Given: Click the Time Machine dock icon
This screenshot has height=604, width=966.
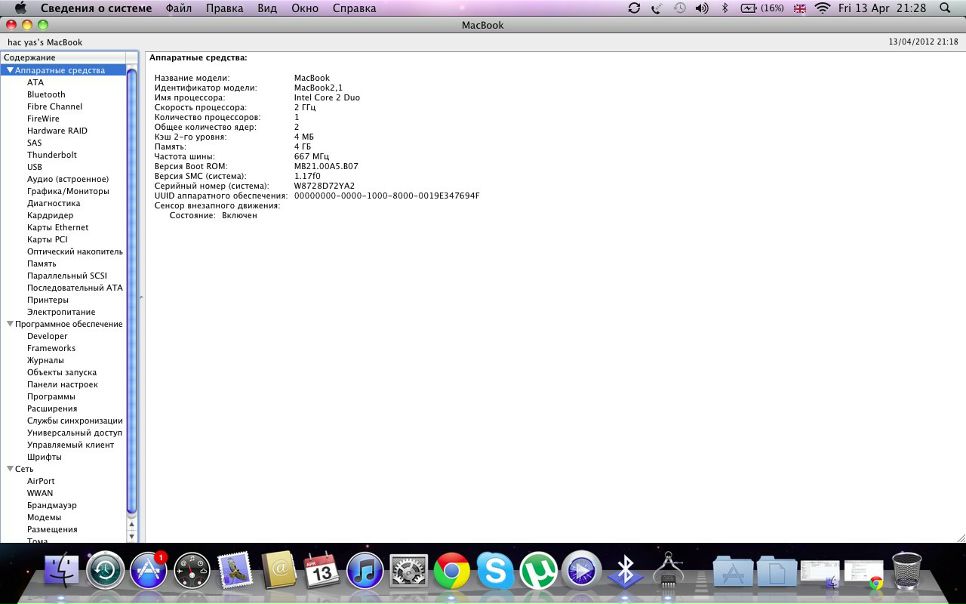Looking at the screenshot, I should point(105,571).
